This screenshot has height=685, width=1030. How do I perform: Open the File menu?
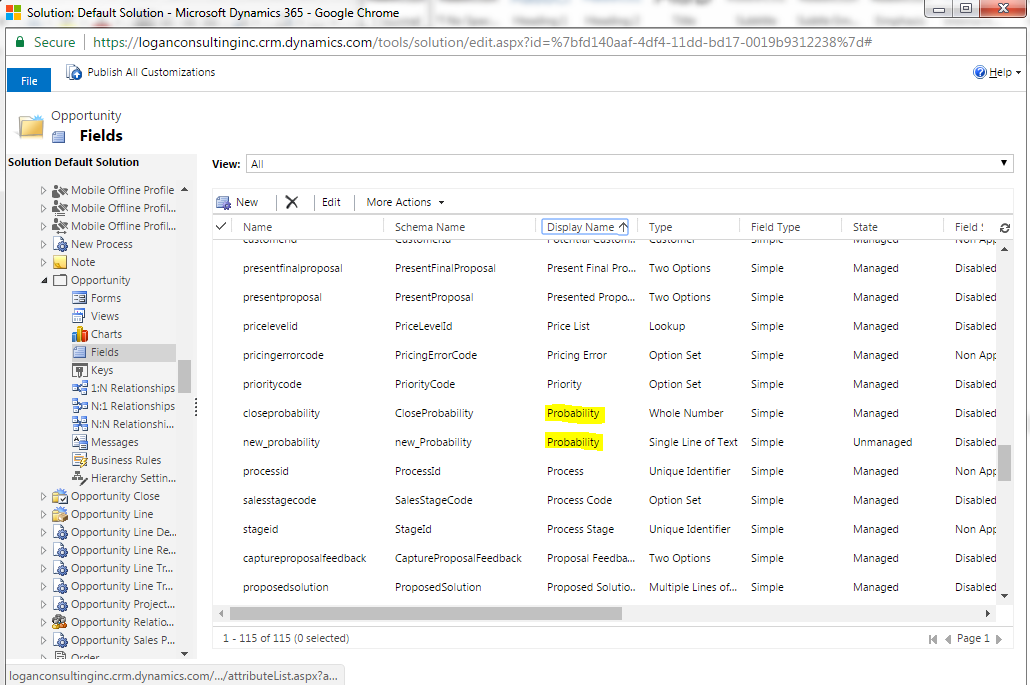[29, 81]
